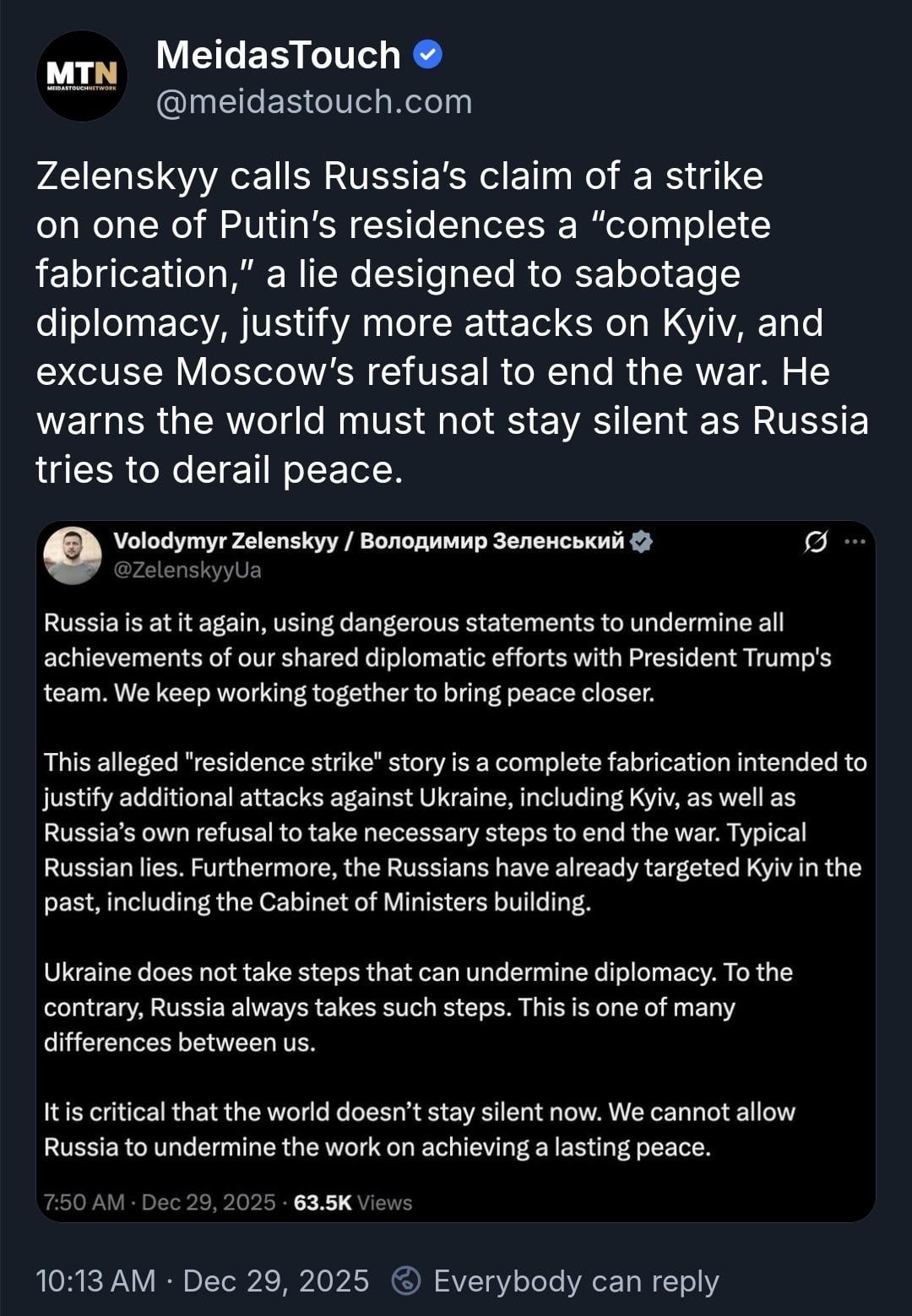
Task: Click the Volodymyr Zelenskyy account name
Action: point(368,541)
